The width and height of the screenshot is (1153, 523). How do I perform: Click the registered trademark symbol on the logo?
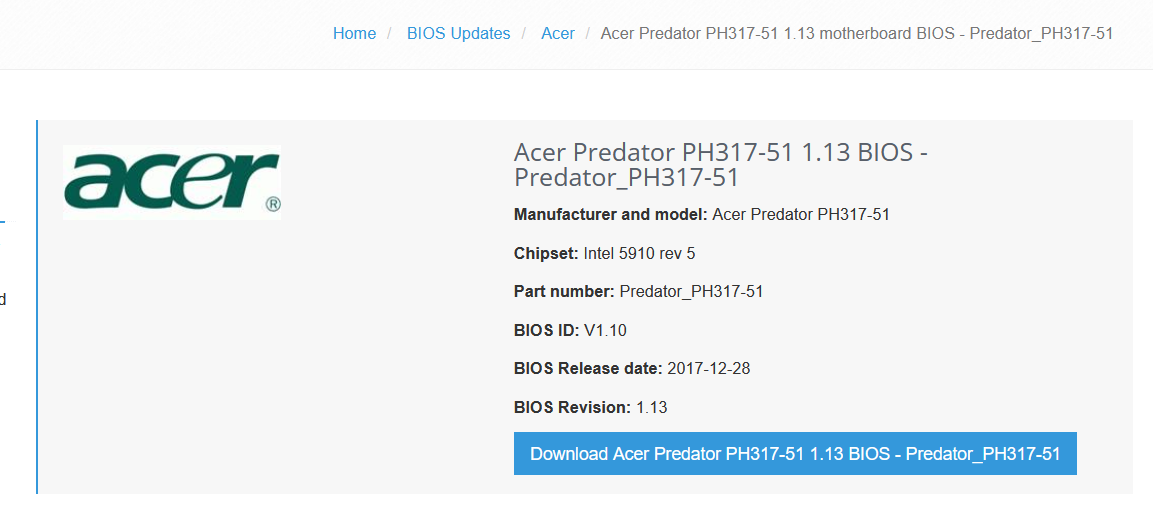[273, 204]
